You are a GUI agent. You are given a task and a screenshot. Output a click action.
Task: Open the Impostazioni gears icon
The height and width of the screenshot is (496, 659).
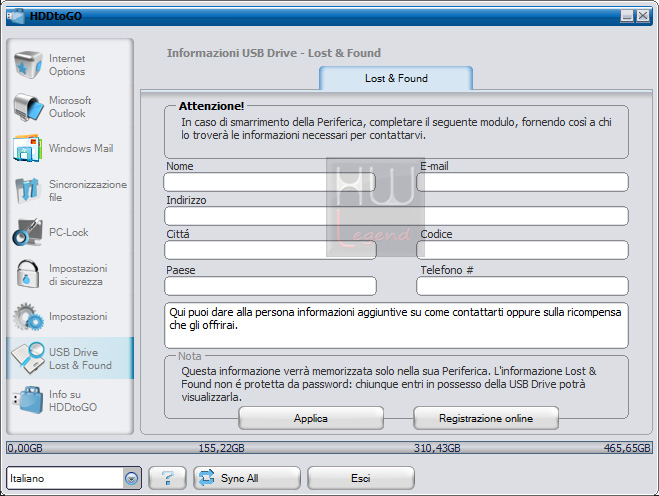(x=28, y=316)
